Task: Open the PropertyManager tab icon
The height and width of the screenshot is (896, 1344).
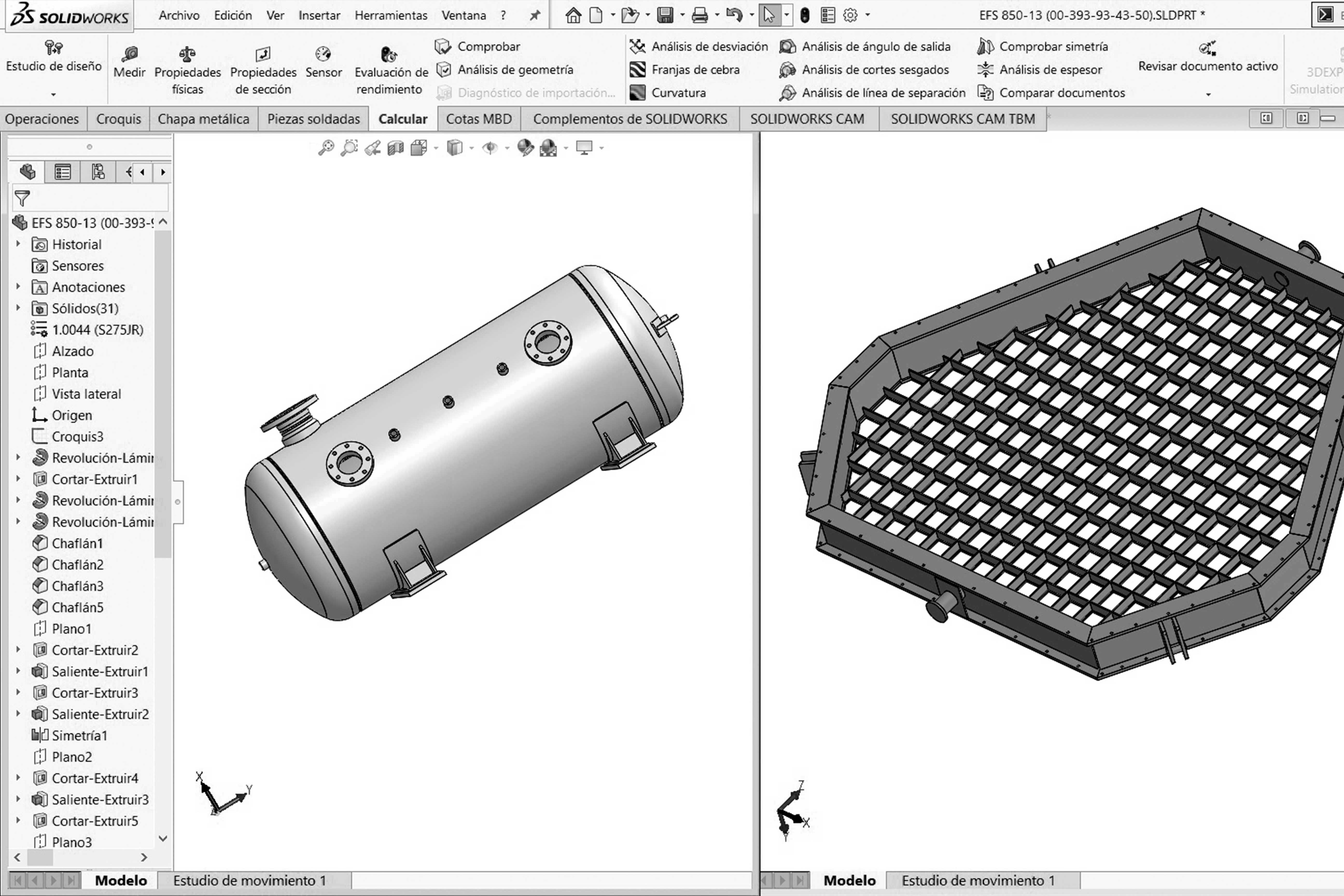Action: point(62,172)
